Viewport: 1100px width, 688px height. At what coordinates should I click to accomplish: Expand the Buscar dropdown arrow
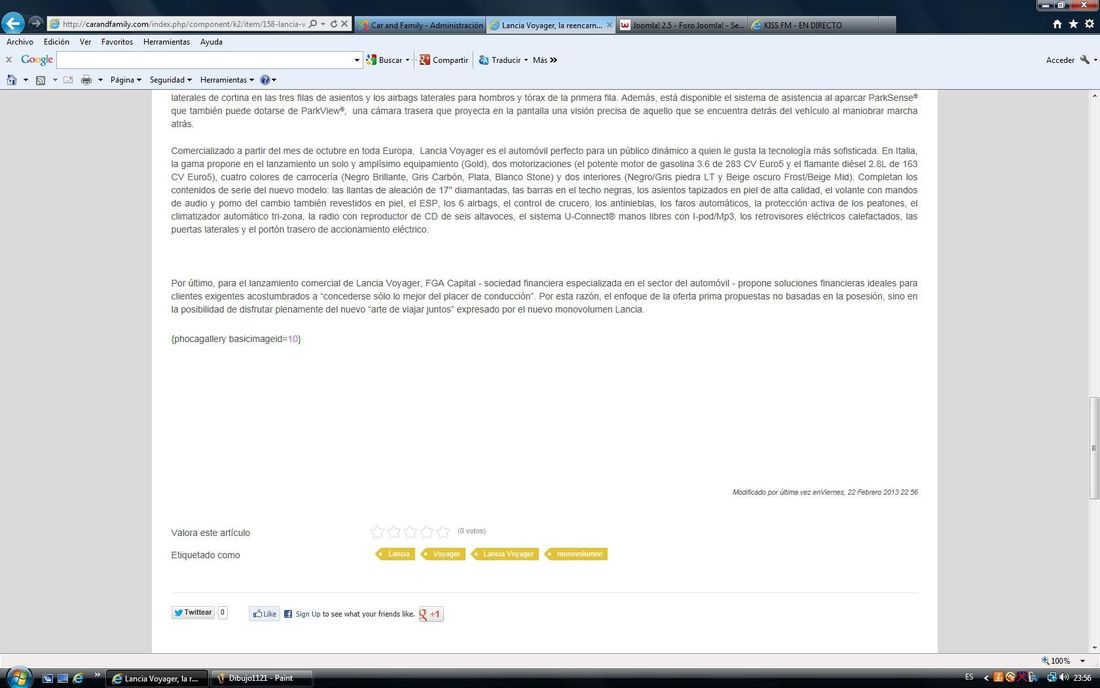(408, 60)
